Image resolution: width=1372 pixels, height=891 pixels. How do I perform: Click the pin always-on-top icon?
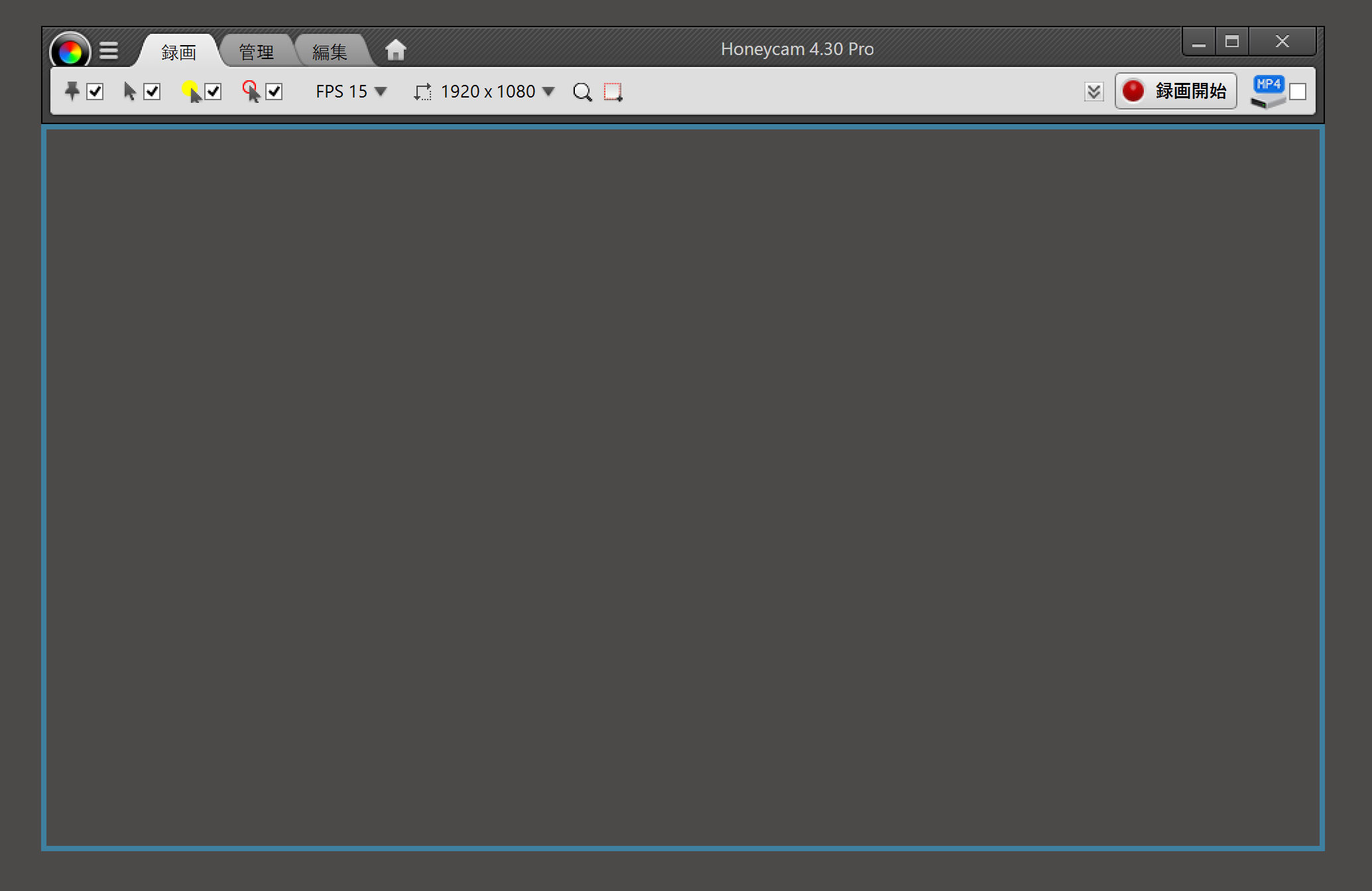coord(72,91)
